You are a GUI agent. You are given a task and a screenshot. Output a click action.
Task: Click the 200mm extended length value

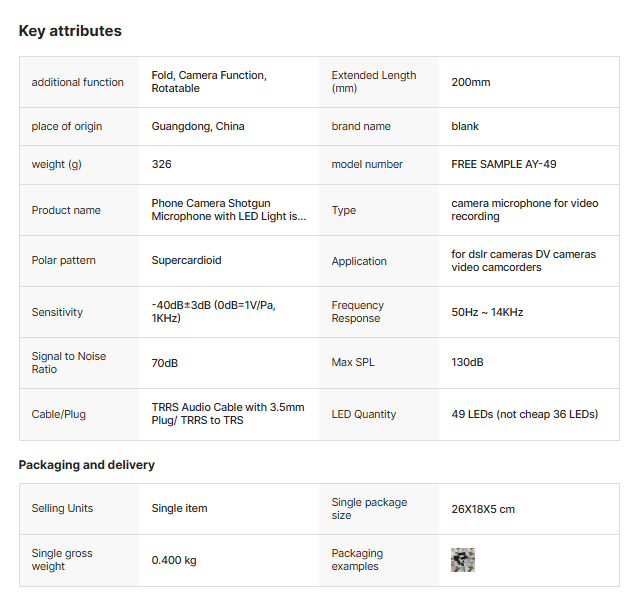point(471,82)
